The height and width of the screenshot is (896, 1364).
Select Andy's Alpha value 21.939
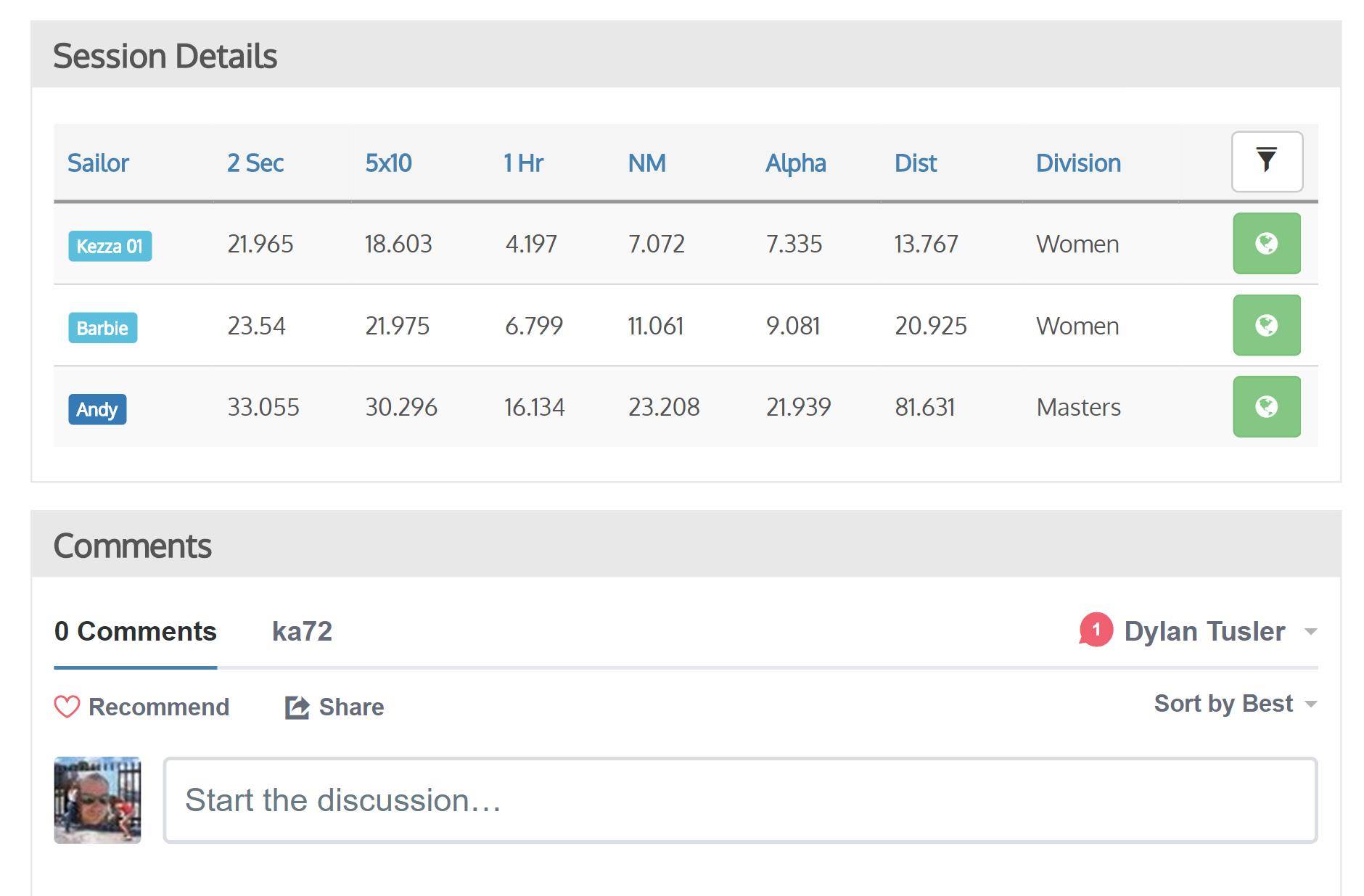pos(798,407)
